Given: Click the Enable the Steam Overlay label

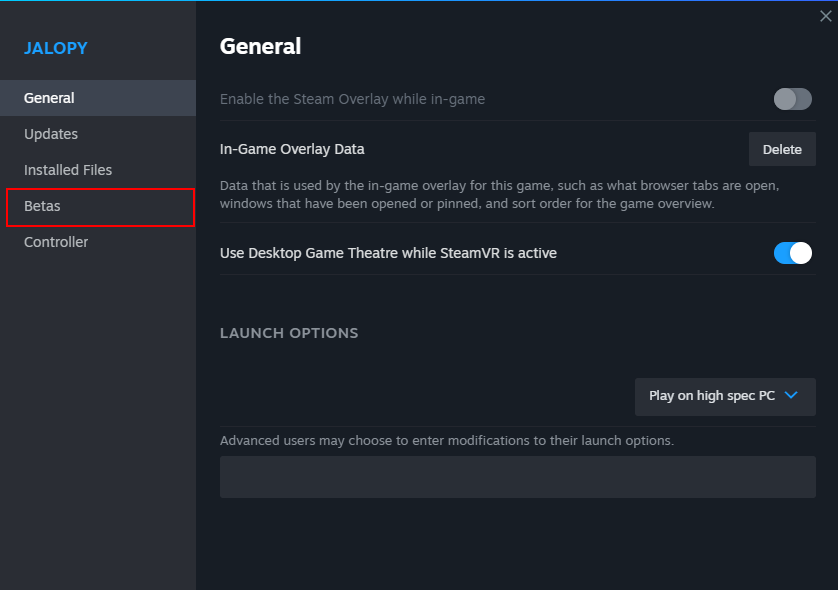Looking at the screenshot, I should pyautogui.click(x=352, y=99).
